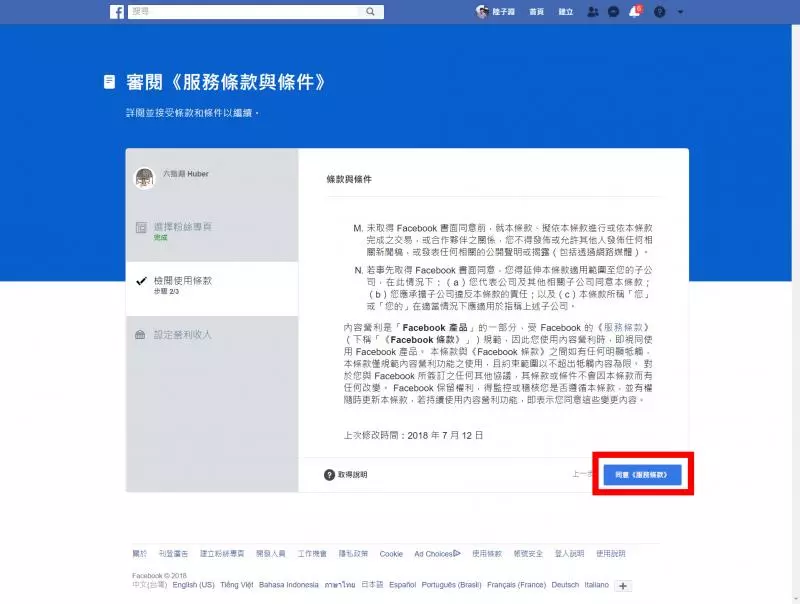Click the 審閱《服務條款與條件》 page title
The width and height of the screenshot is (800, 604).
(226, 82)
